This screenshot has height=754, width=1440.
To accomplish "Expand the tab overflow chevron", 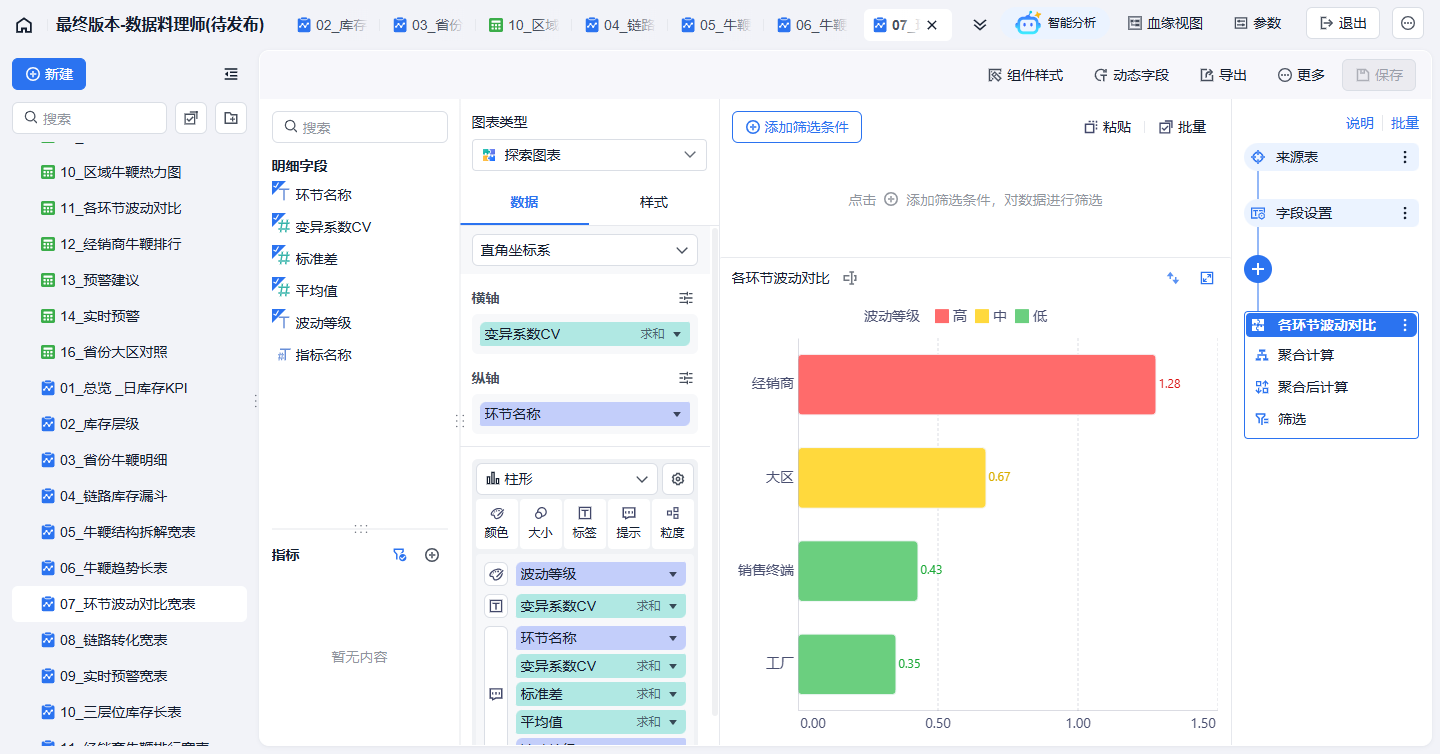I will point(980,25).
